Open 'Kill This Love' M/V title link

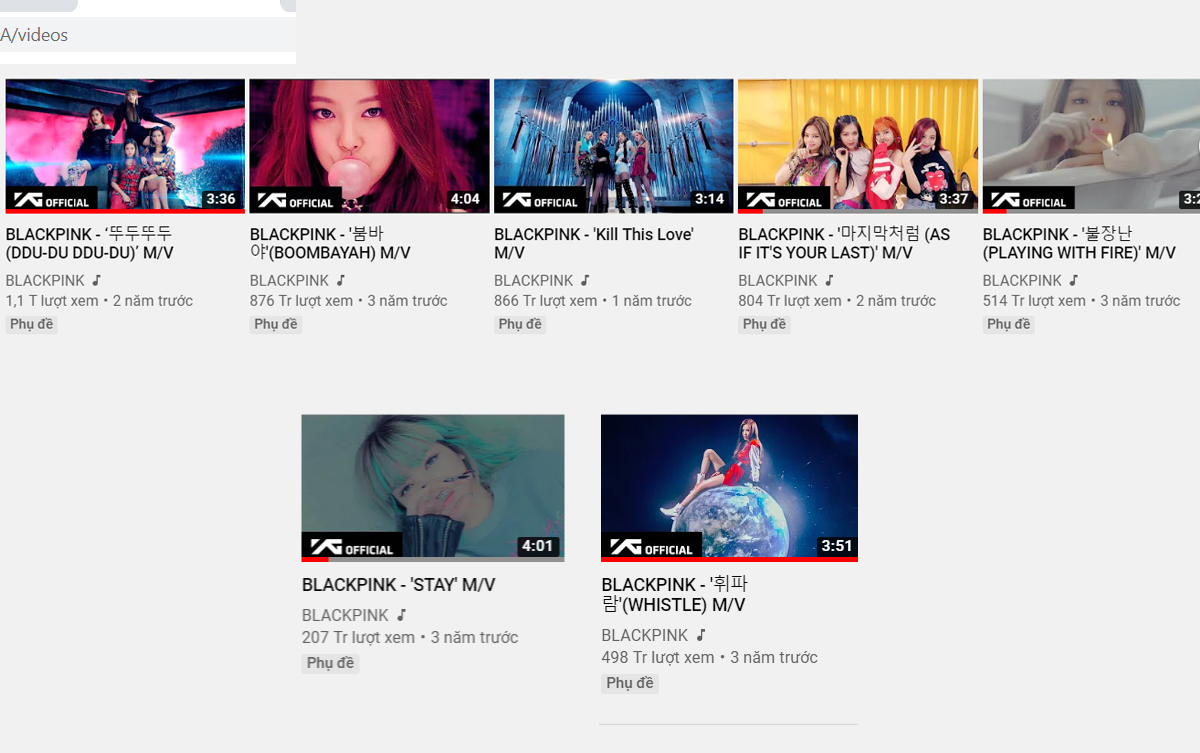tap(594, 244)
